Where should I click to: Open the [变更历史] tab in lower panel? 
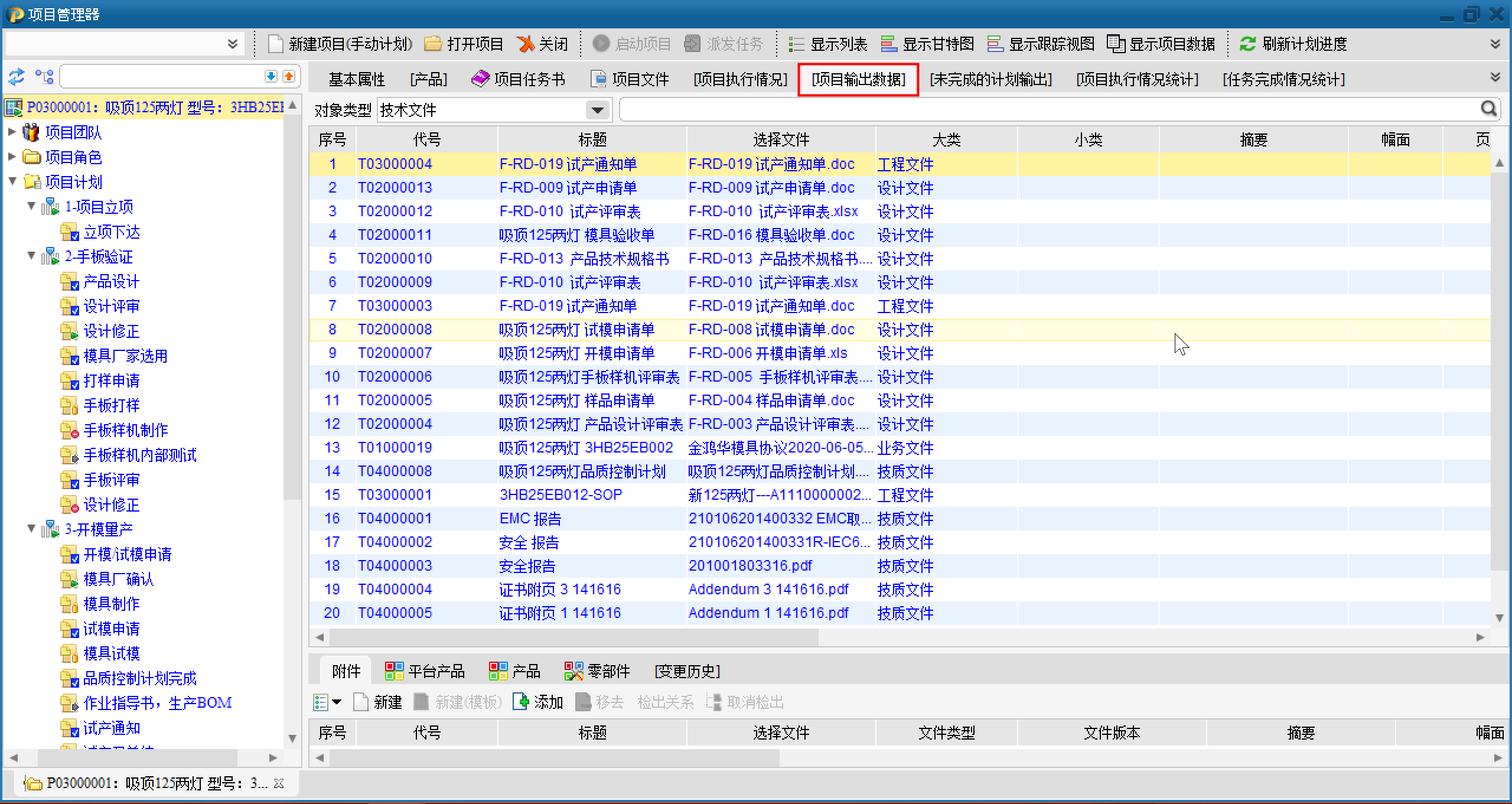687,672
